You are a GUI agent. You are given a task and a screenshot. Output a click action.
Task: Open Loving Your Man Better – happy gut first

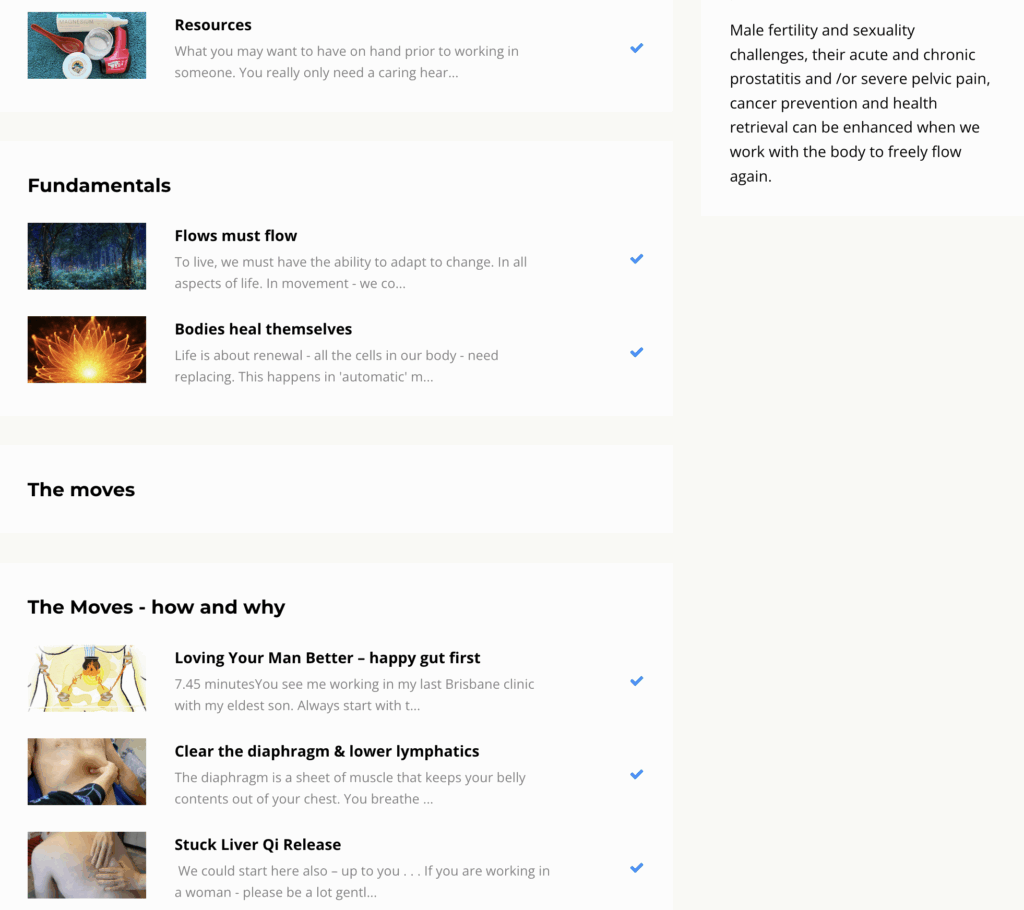pos(327,658)
